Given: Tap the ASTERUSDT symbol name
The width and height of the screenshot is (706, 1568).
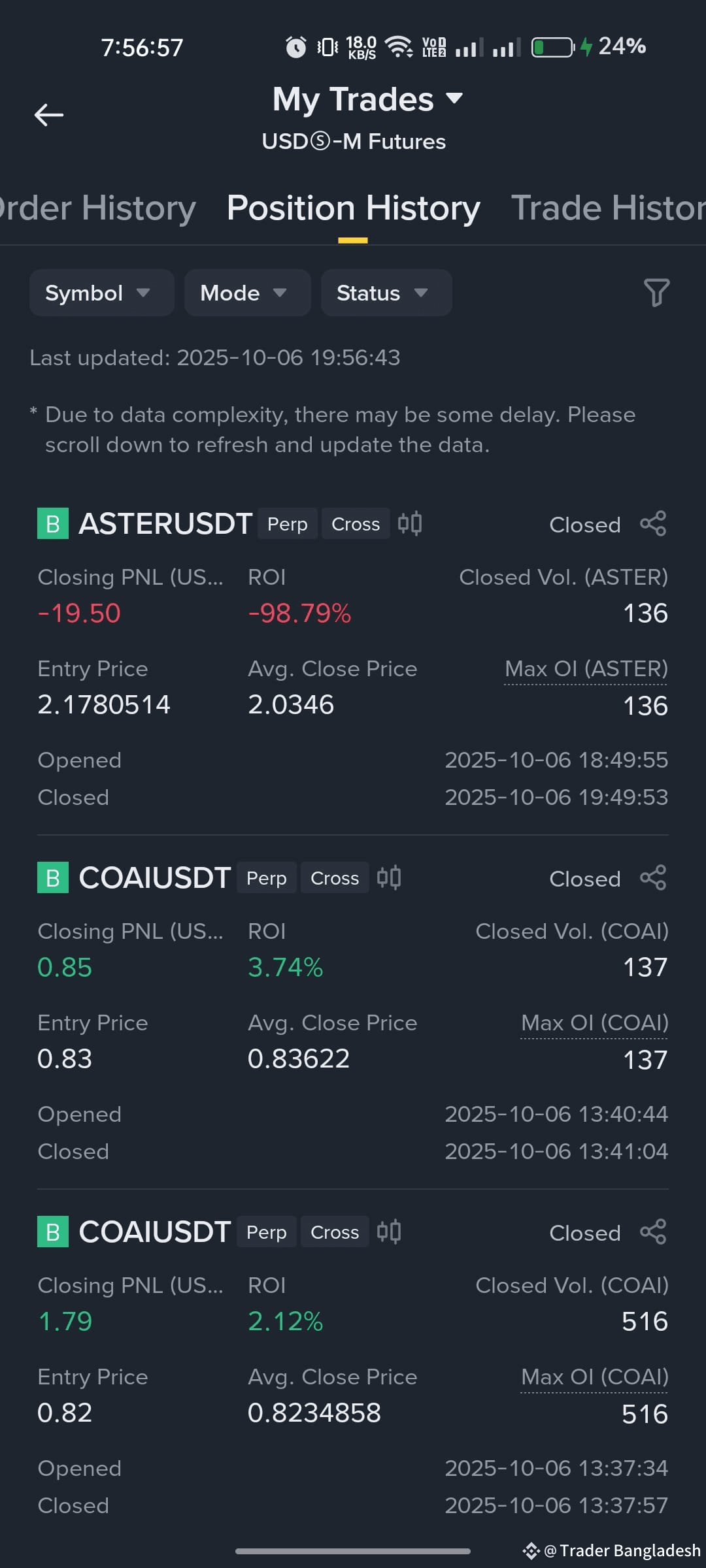Looking at the screenshot, I should click(165, 524).
